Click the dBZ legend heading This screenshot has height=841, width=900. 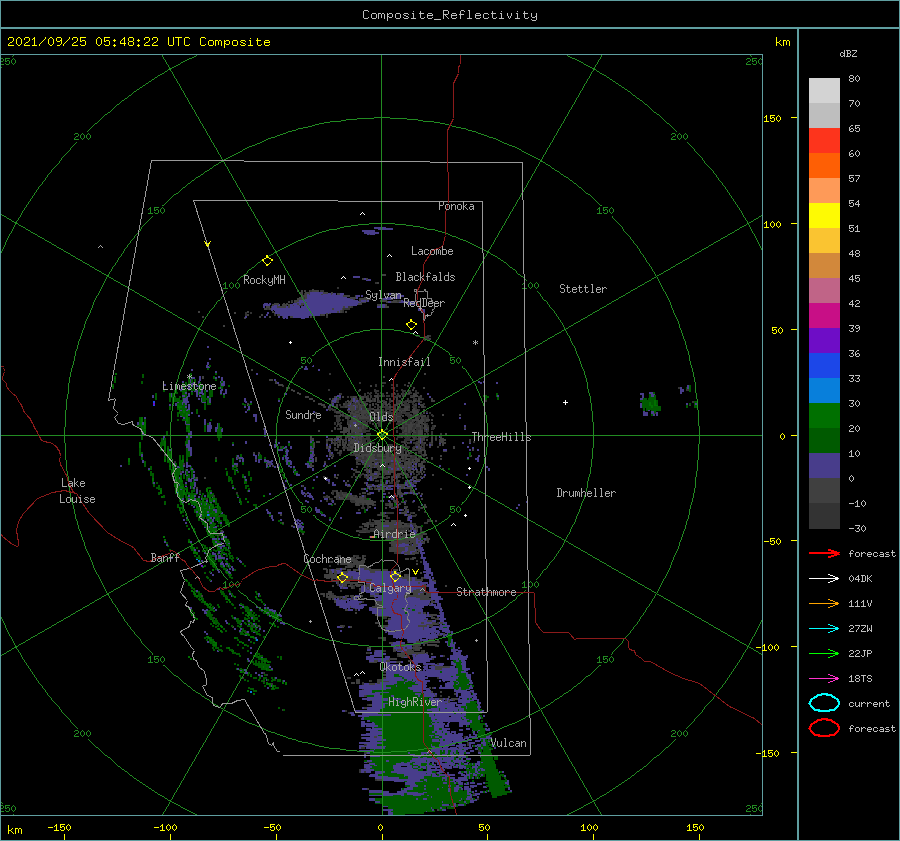point(848,53)
